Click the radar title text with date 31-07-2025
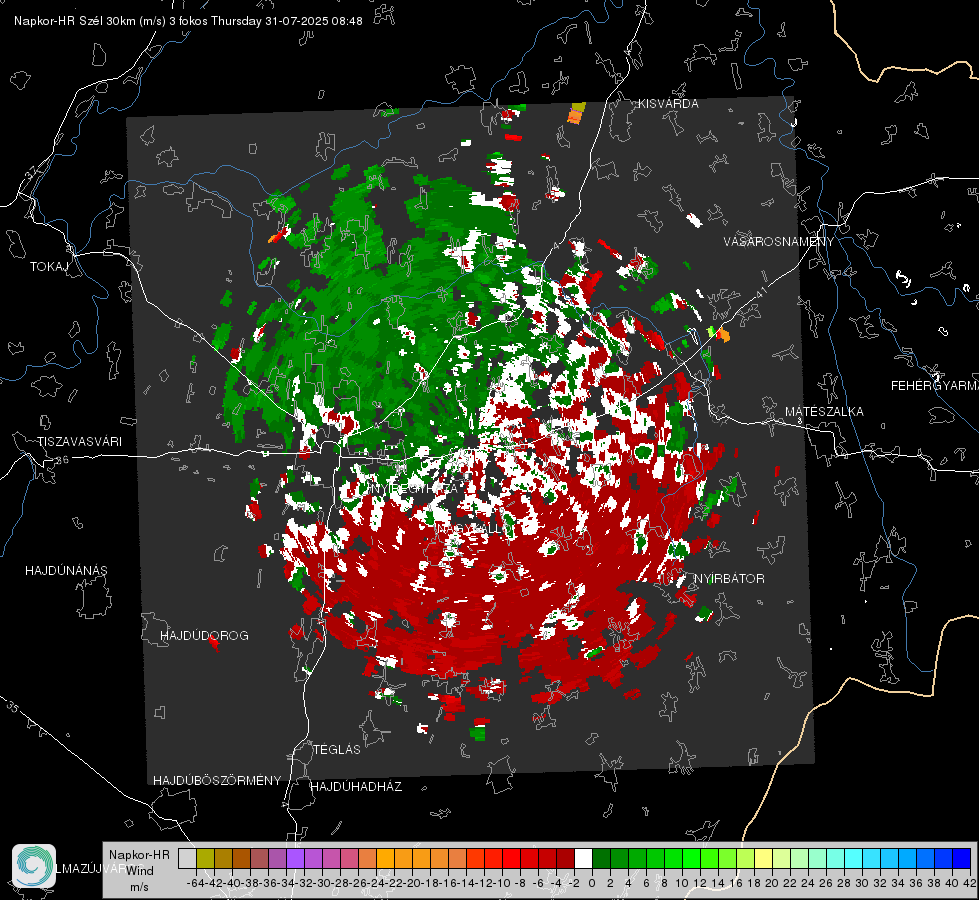The image size is (979, 900). coord(188,21)
